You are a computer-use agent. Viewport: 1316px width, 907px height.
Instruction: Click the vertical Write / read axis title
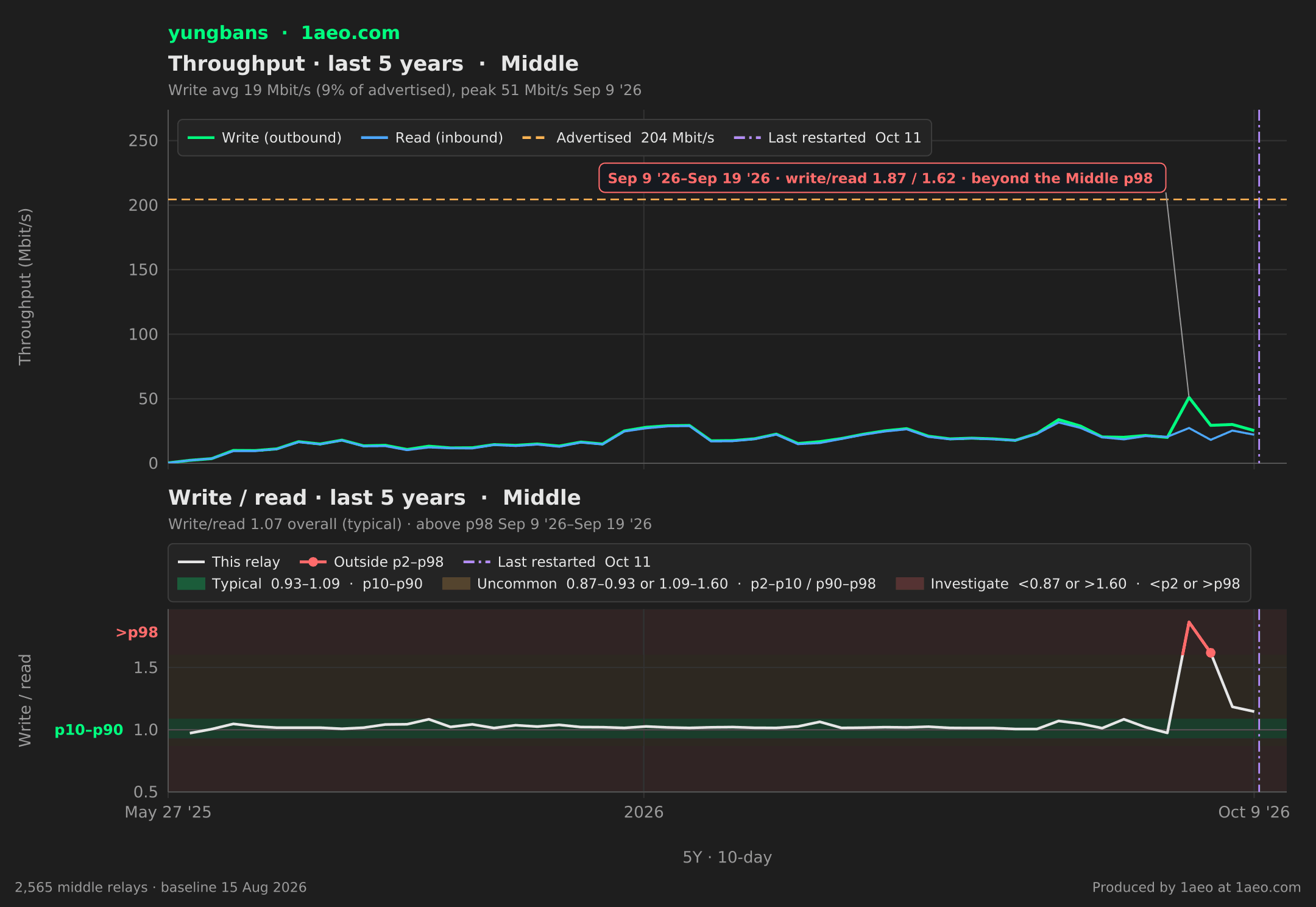click(25, 700)
